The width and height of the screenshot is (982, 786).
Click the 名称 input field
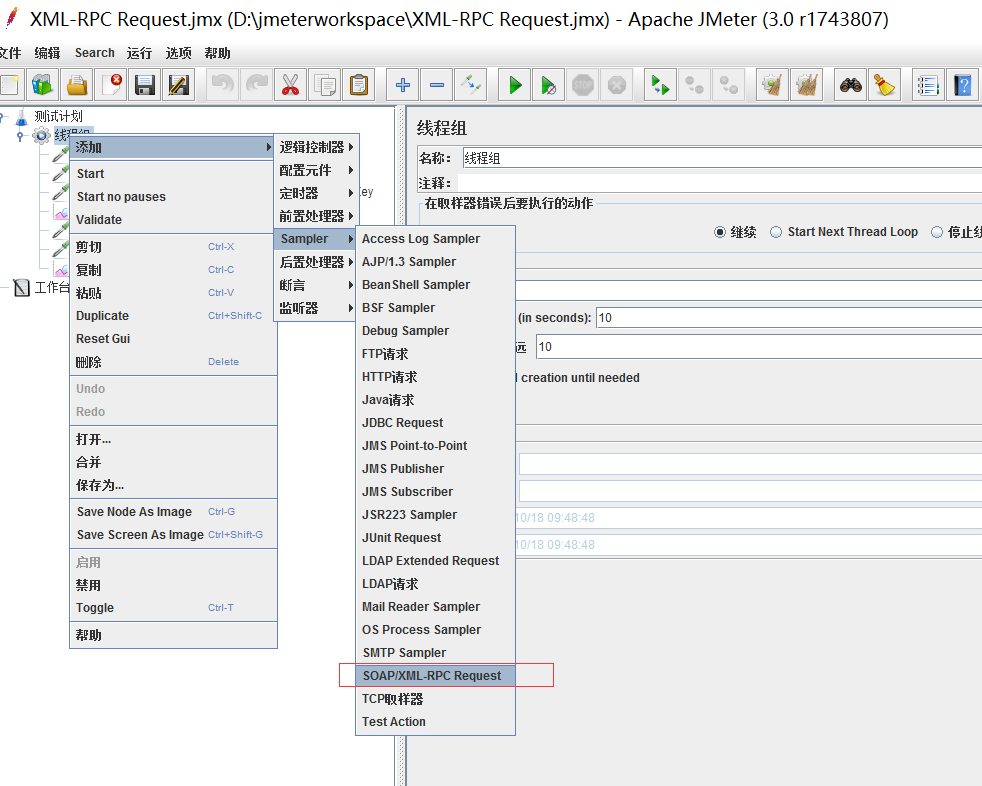722,158
